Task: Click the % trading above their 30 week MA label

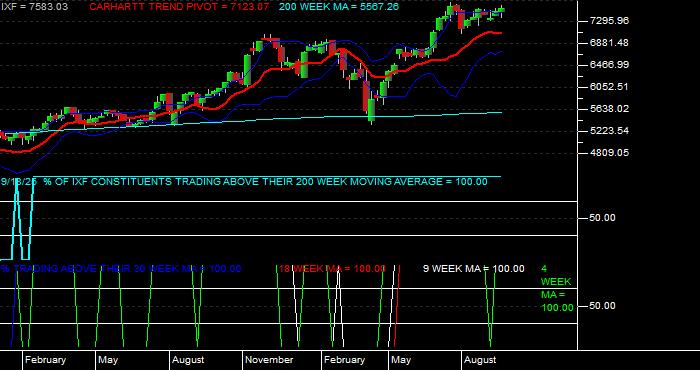Action: (121, 269)
